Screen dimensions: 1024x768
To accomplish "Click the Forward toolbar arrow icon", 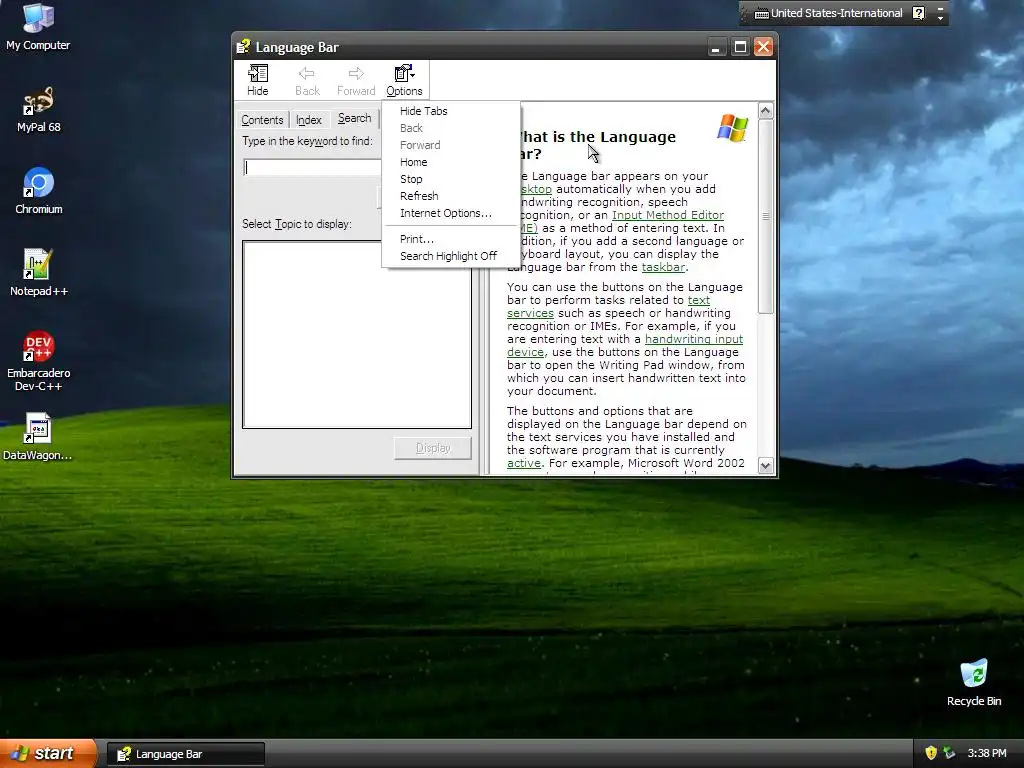I will 356,73.
